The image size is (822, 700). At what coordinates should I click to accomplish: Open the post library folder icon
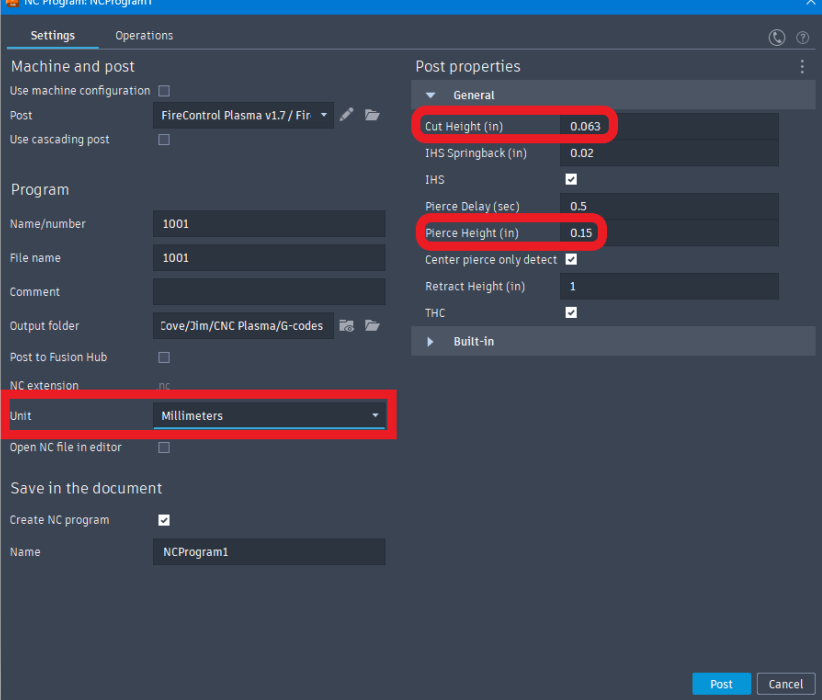372,115
